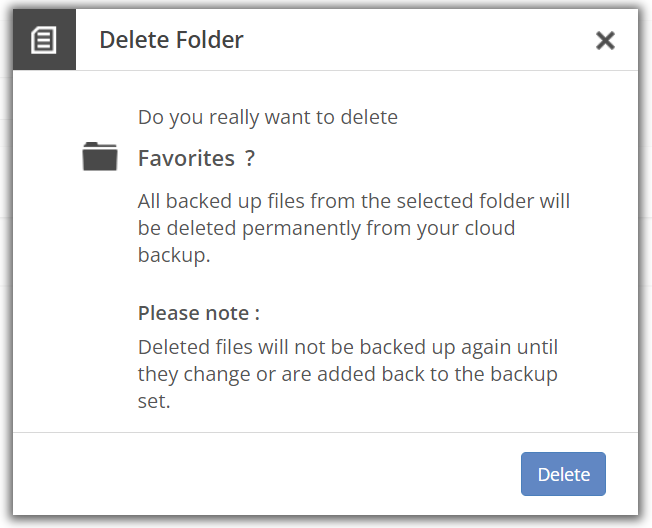Screen dimensions: 652x528
Task: Click the line starting "Deleted files will not"
Action: (348, 347)
